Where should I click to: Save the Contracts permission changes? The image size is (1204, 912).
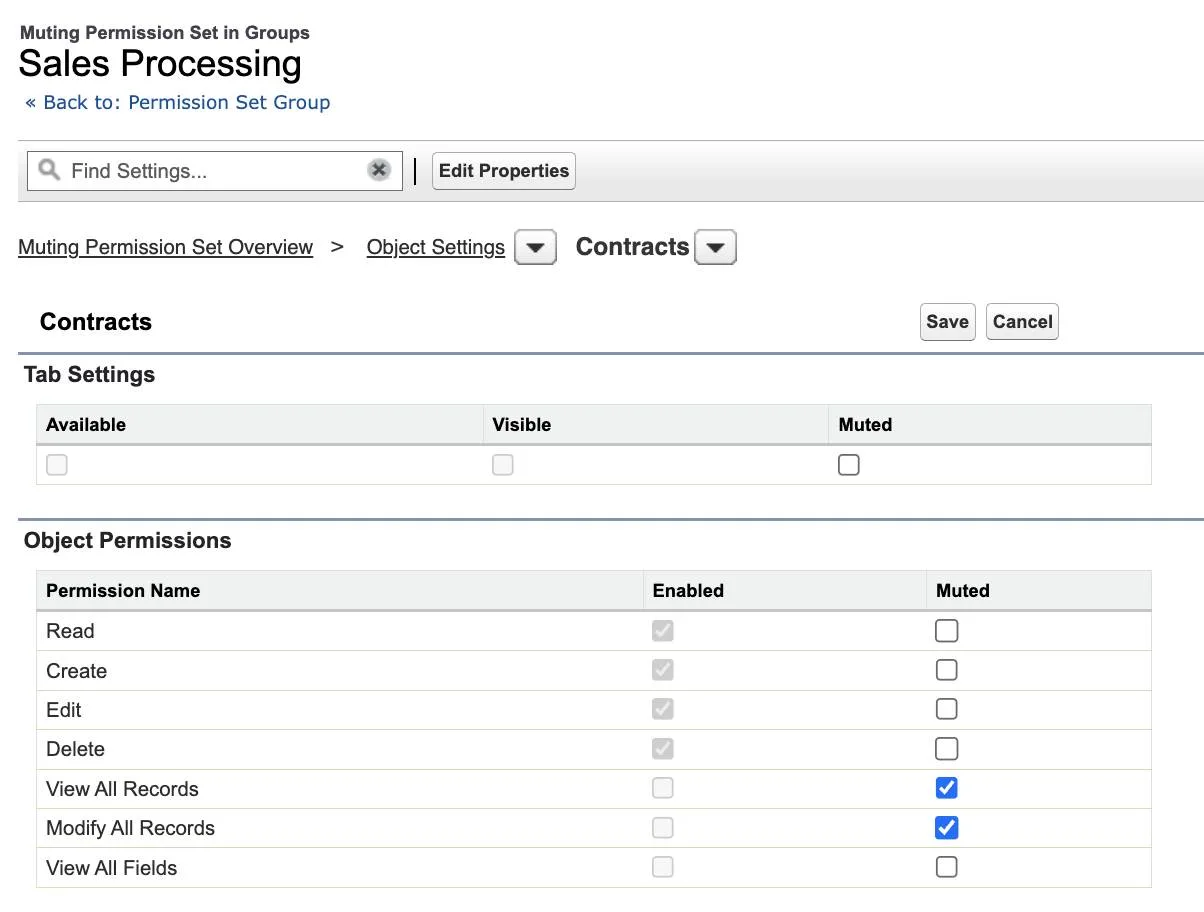[947, 322]
